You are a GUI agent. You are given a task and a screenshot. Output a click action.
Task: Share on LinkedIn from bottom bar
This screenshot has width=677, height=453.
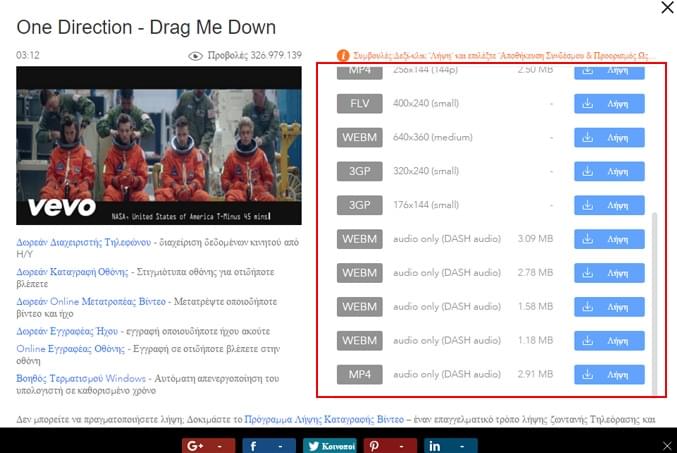(450, 445)
